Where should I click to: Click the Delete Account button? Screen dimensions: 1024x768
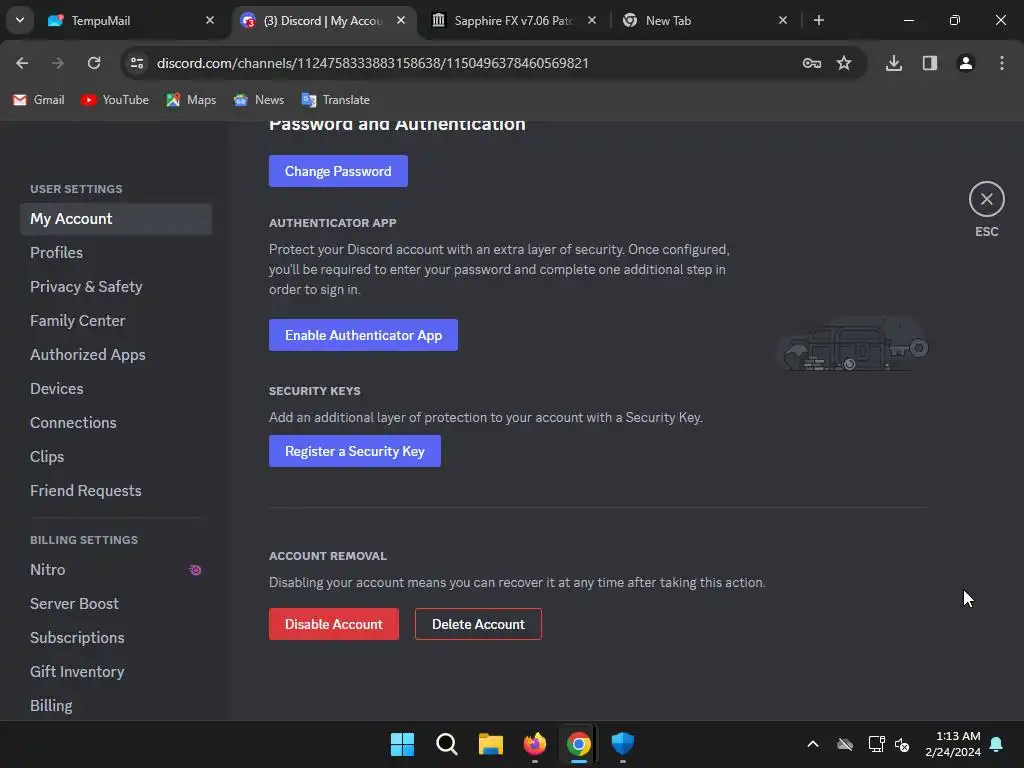point(478,624)
